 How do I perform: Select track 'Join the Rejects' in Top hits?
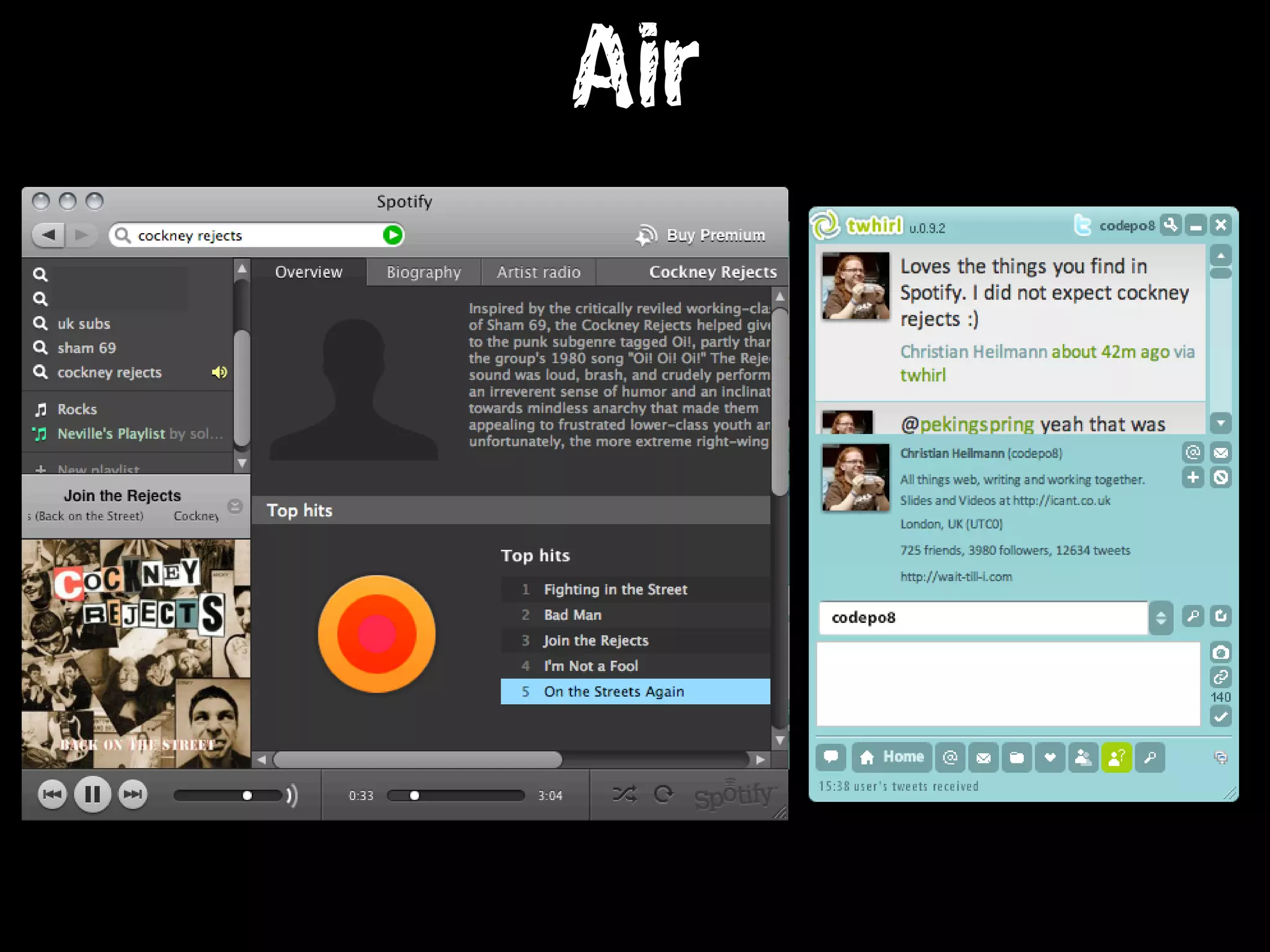(x=636, y=640)
